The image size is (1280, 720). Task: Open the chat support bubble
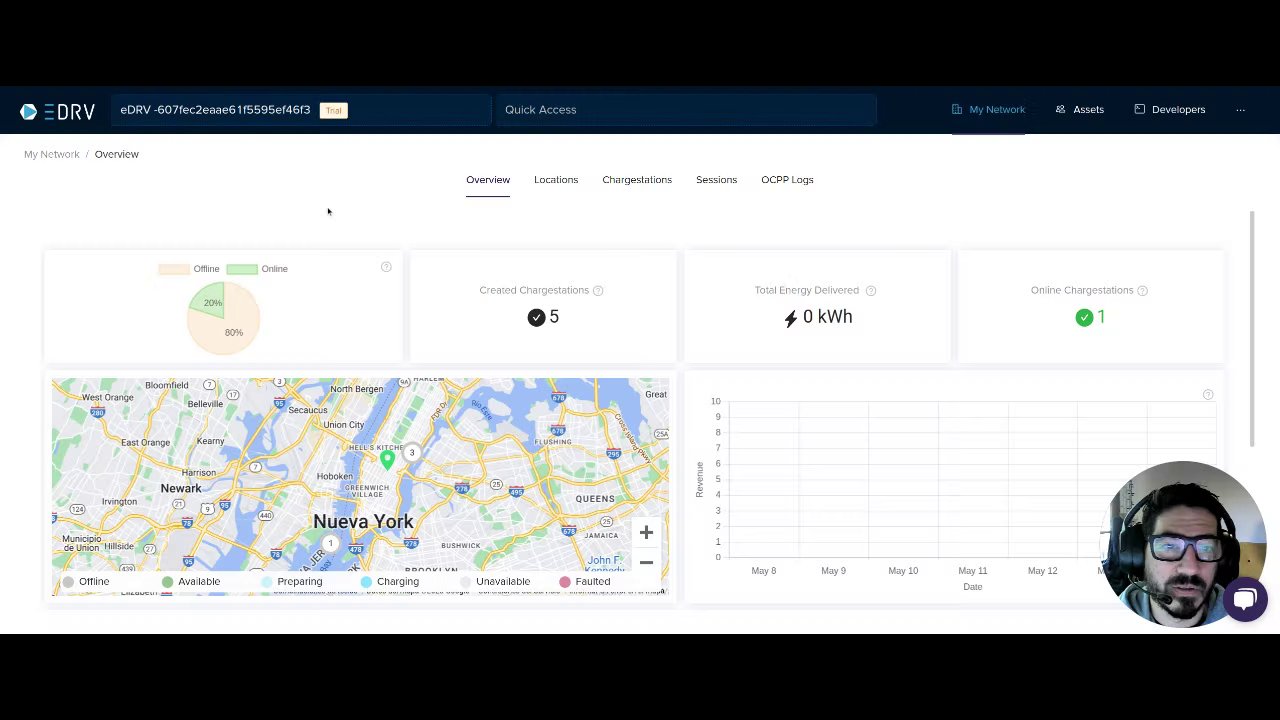[1244, 600]
